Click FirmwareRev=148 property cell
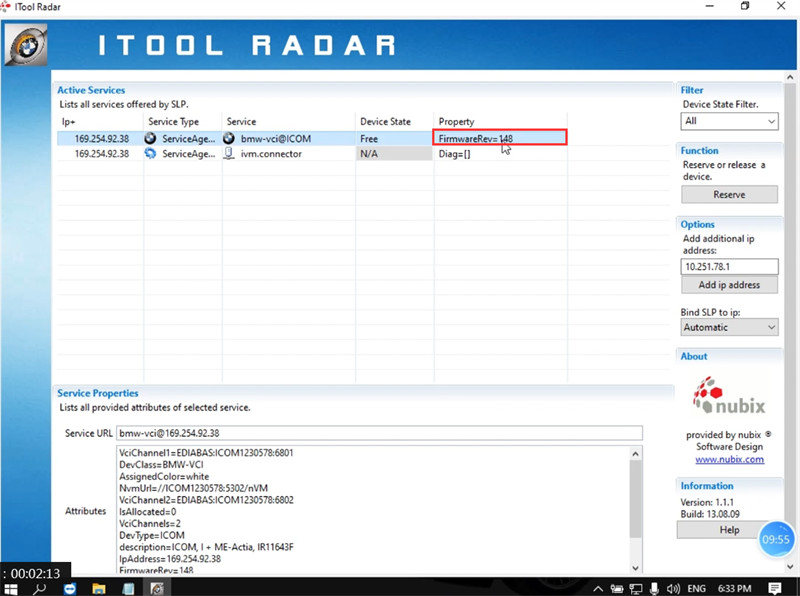The image size is (800, 596). pos(499,138)
